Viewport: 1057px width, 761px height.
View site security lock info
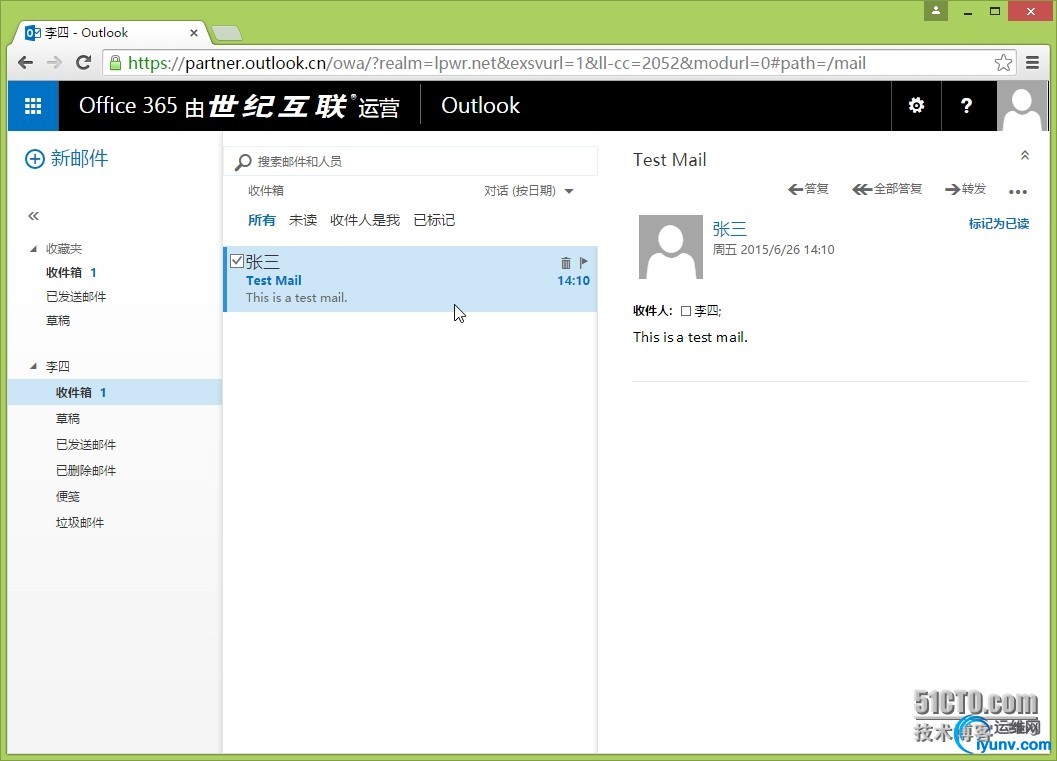click(115, 63)
